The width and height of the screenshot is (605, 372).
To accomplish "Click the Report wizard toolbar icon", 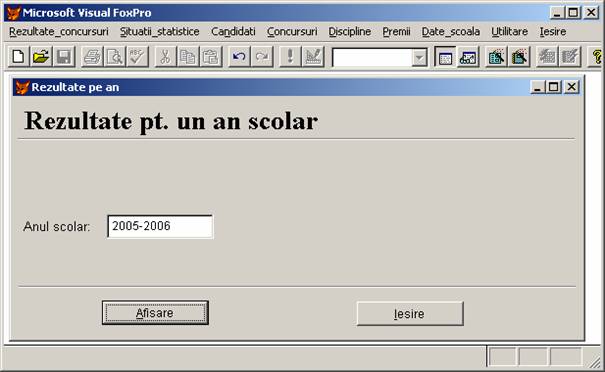I will coord(519,57).
